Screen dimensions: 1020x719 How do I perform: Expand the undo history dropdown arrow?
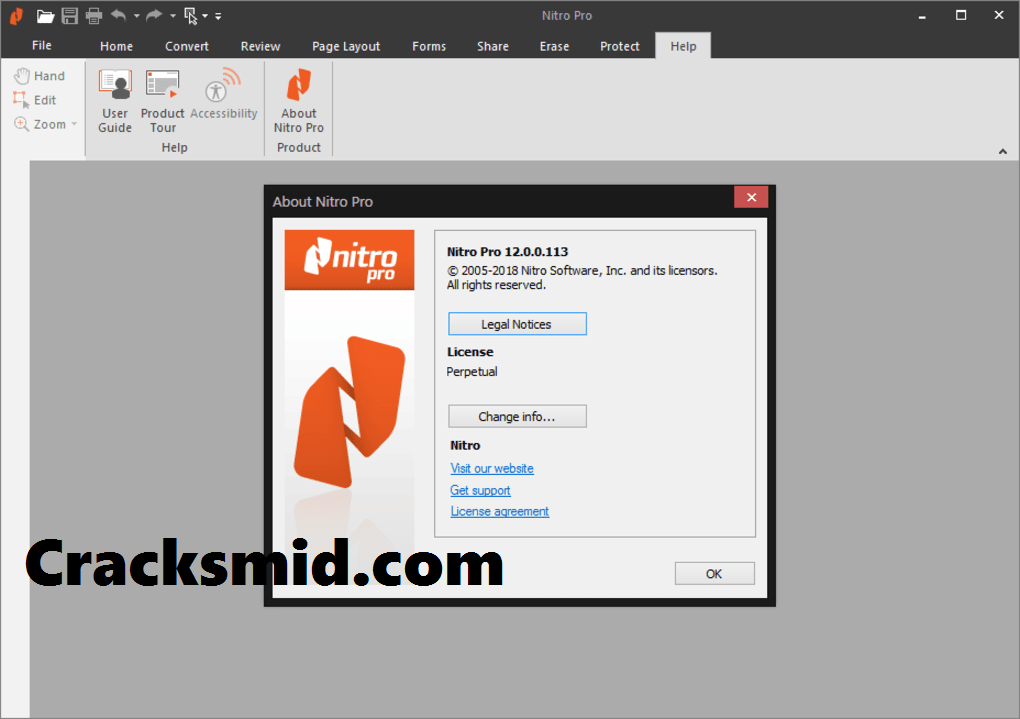coord(137,16)
